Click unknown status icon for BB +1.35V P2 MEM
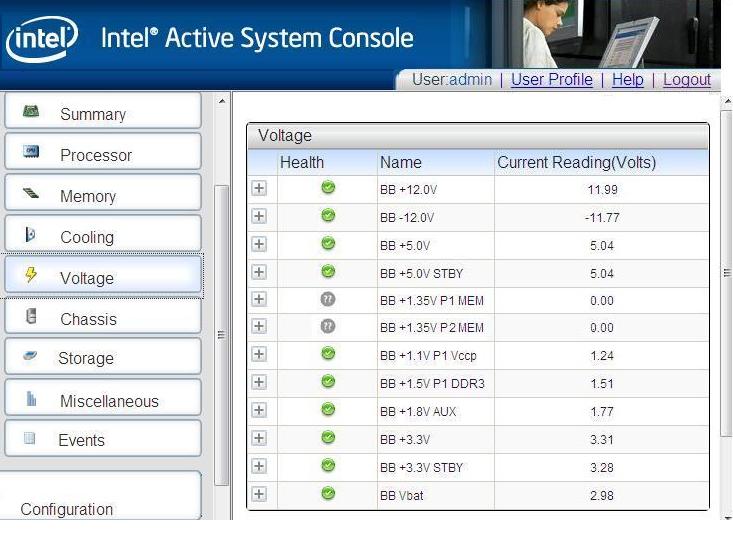This screenshot has width=733, height=535. pos(328,326)
